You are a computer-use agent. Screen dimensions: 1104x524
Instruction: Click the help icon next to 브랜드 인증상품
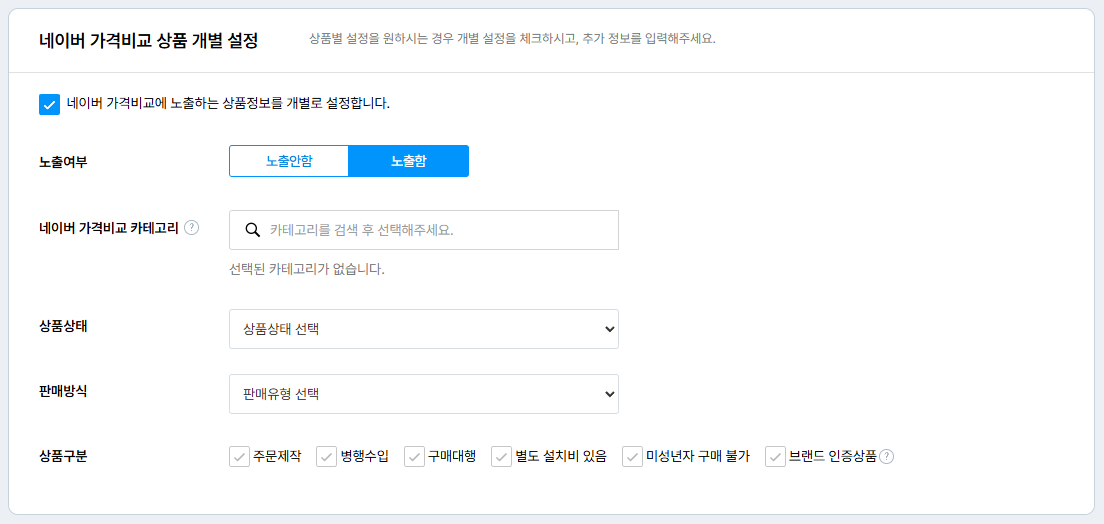pos(887,456)
